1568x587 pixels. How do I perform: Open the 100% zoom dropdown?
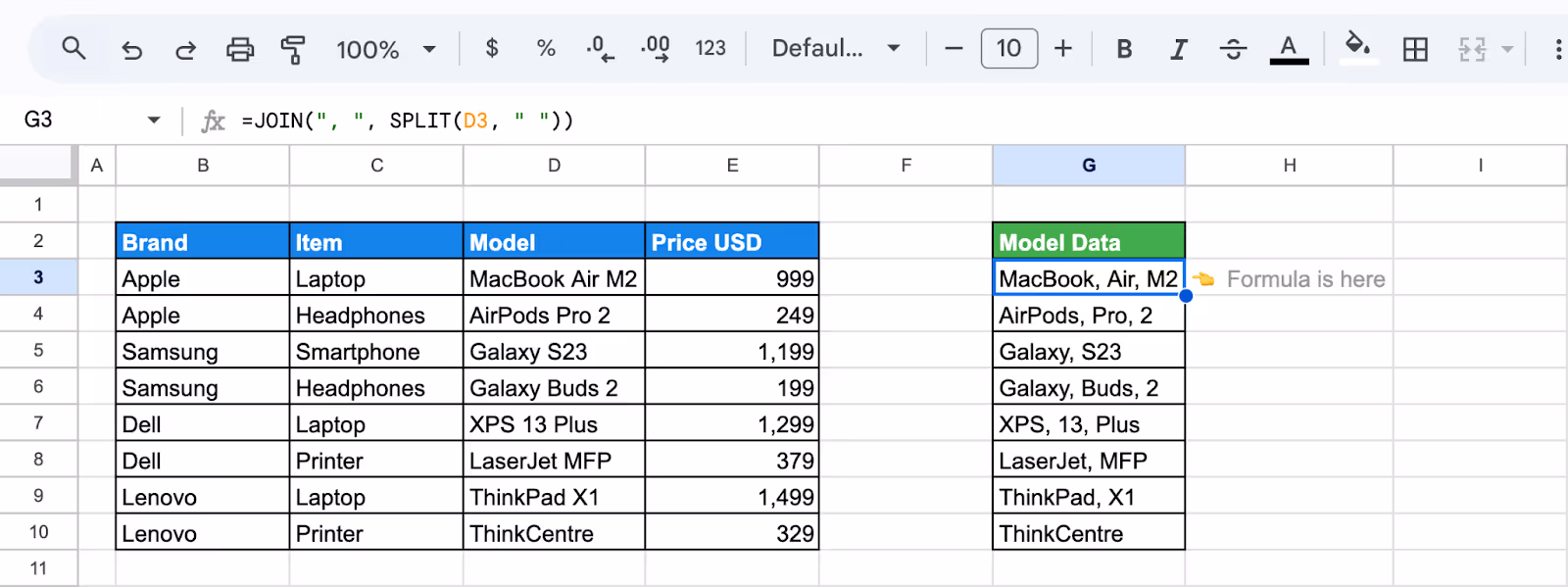386,49
